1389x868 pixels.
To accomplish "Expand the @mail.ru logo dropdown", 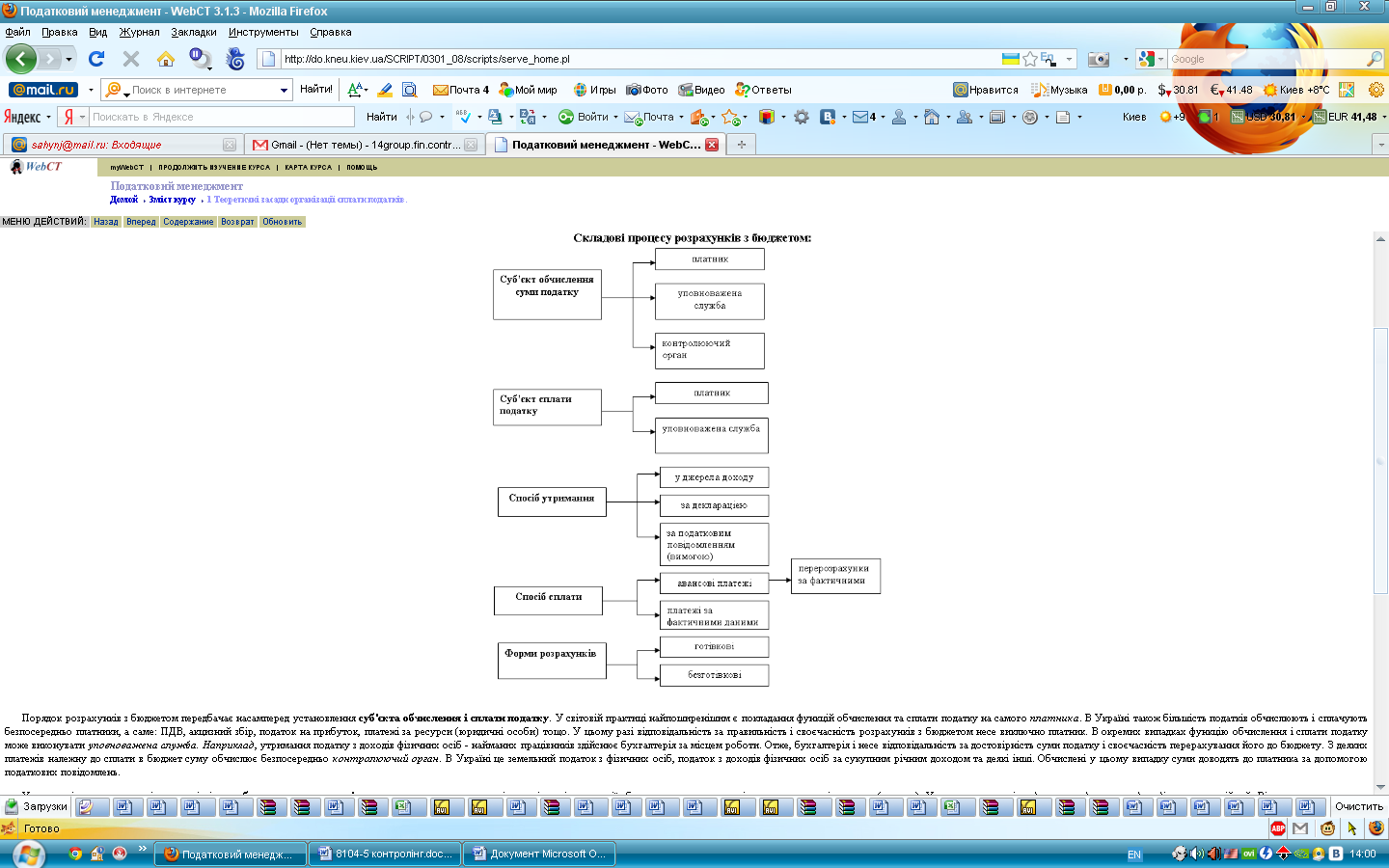I will 91,90.
